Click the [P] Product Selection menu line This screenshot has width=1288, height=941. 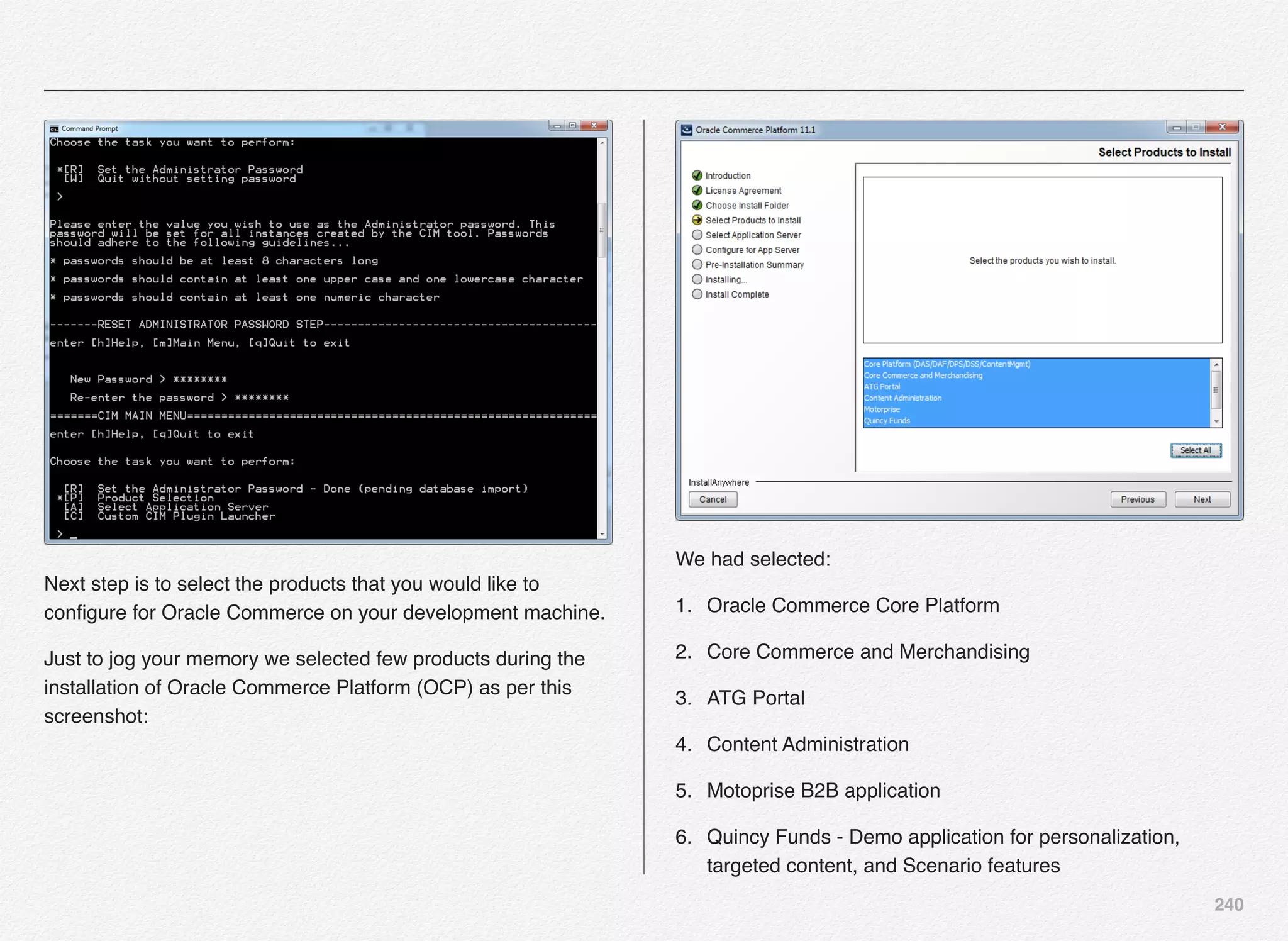tap(136, 498)
